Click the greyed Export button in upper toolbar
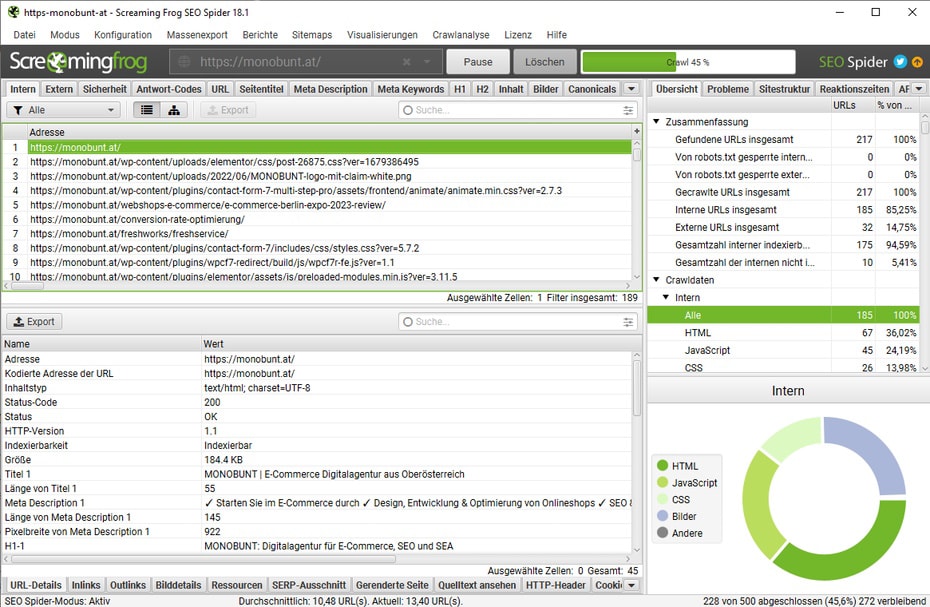Image resolution: width=930 pixels, height=607 pixels. (228, 110)
